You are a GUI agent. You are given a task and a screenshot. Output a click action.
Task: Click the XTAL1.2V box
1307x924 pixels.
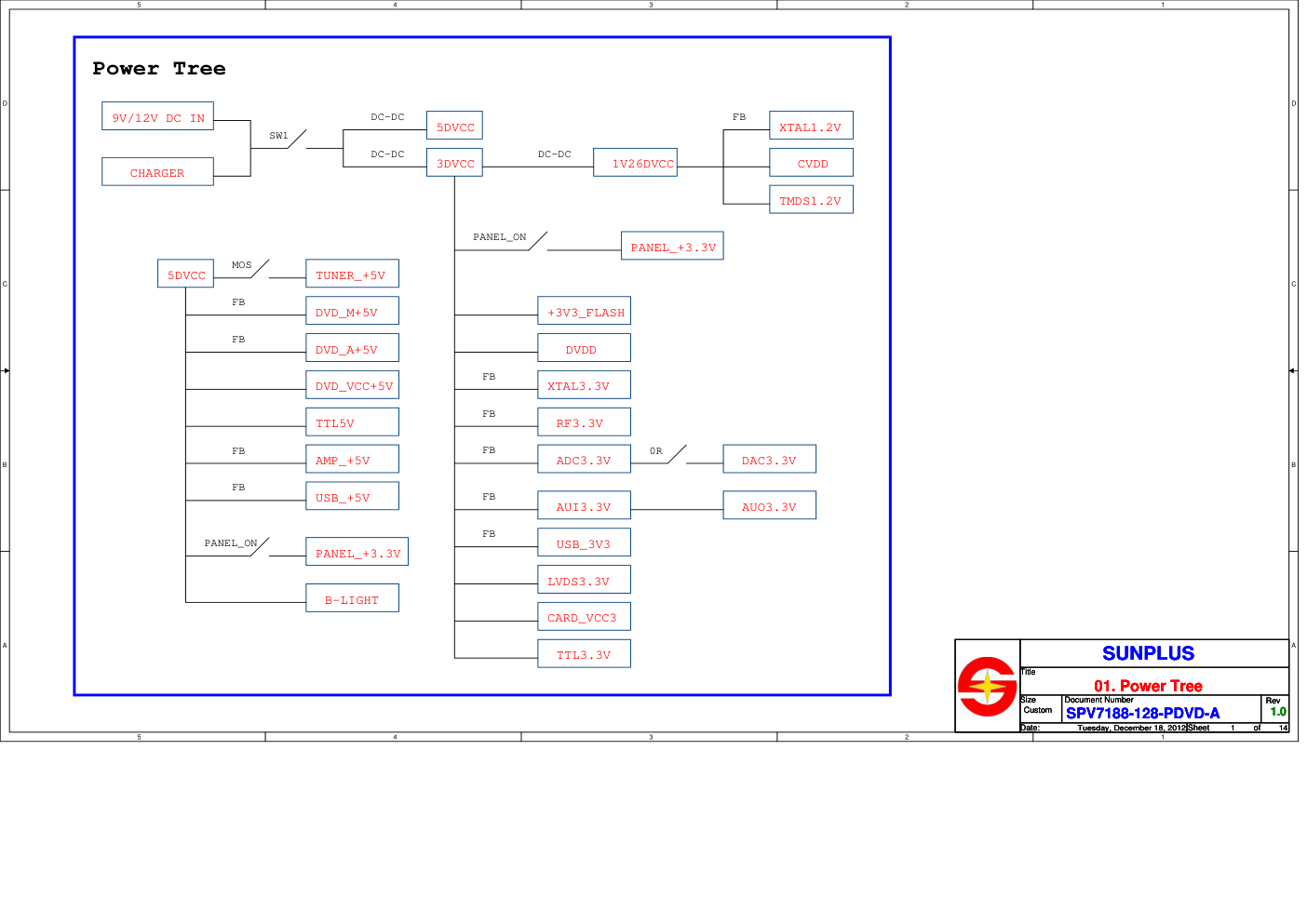click(x=811, y=127)
